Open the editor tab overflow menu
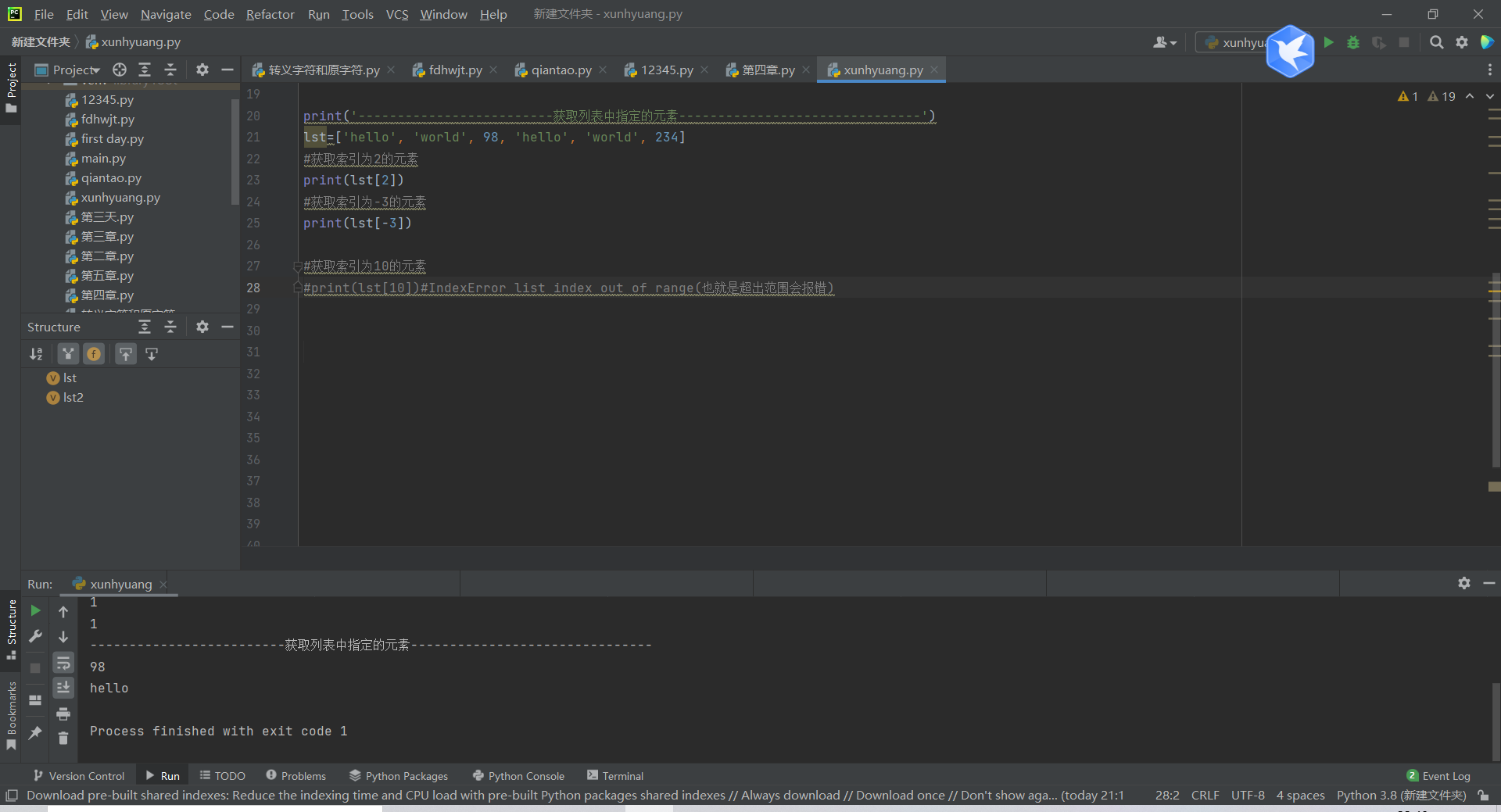Image resolution: width=1501 pixels, height=812 pixels. [1489, 70]
